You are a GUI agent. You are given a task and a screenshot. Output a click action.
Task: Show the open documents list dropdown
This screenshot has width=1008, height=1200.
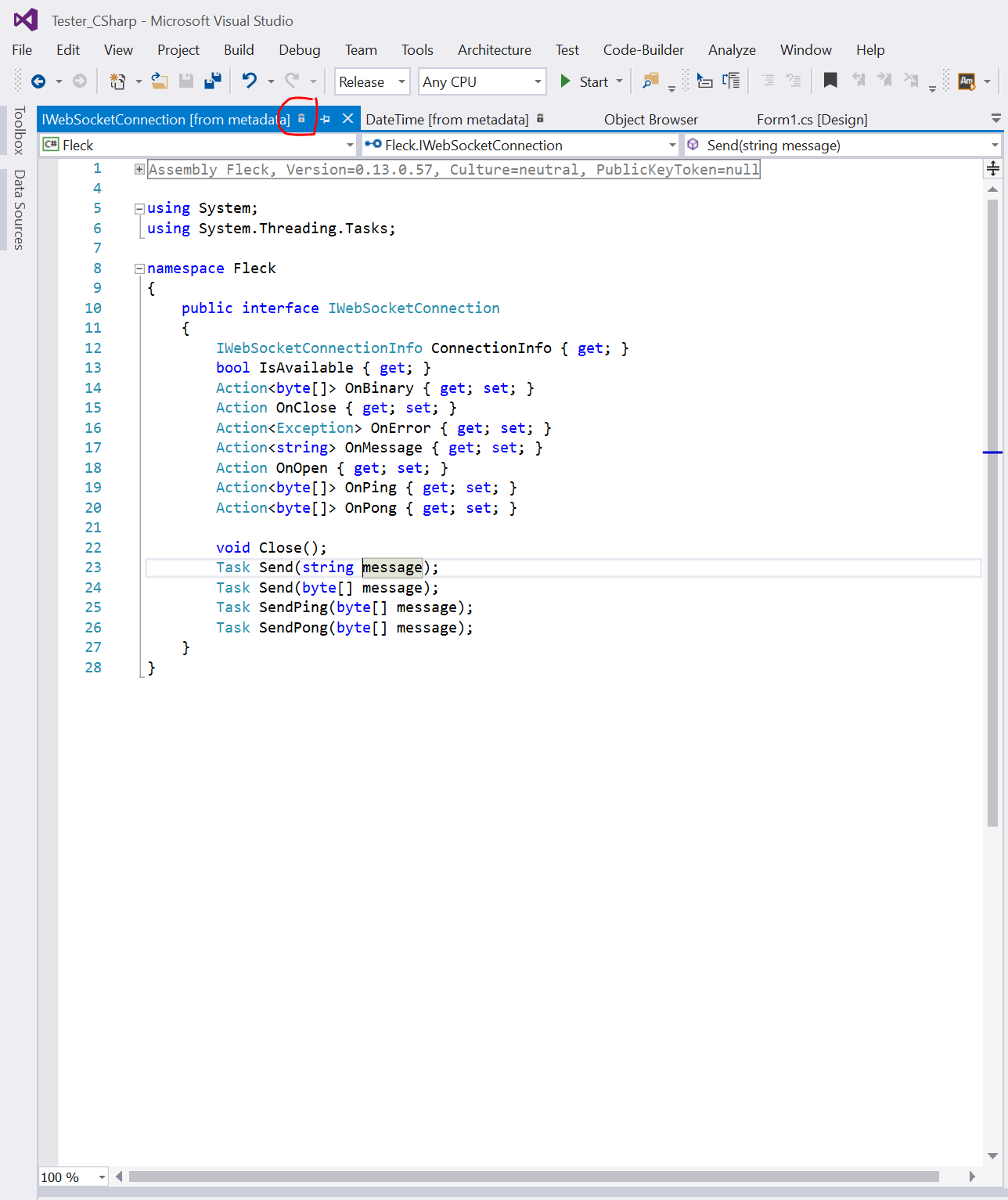995,119
